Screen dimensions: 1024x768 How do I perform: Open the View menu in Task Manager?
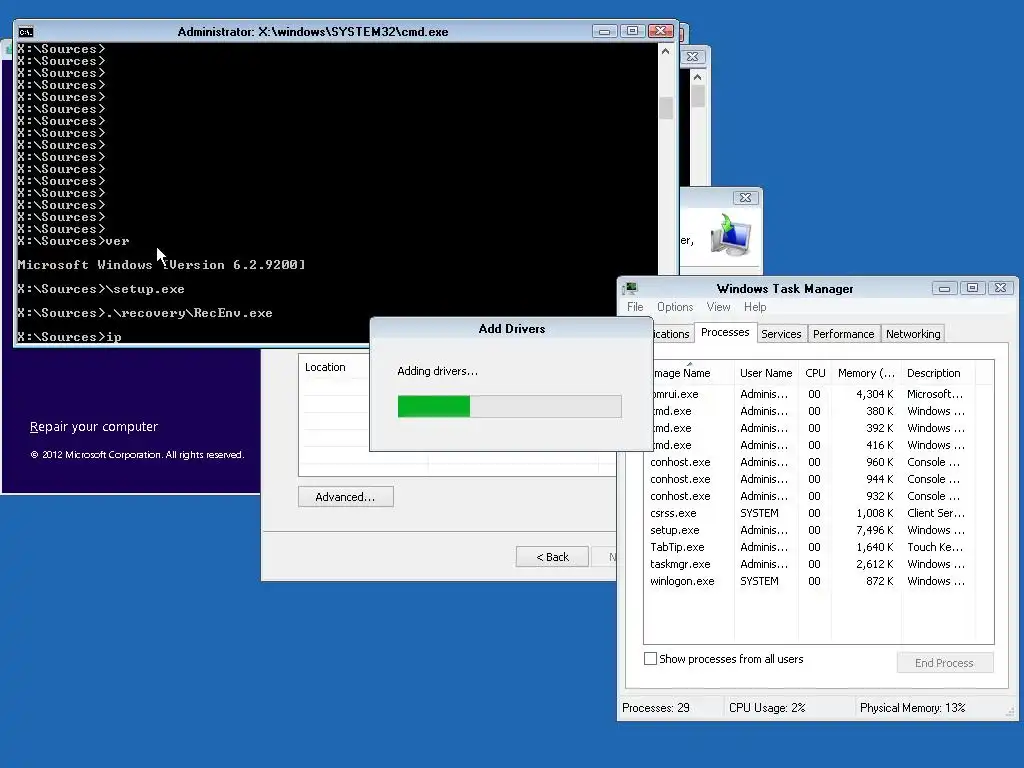pos(718,307)
